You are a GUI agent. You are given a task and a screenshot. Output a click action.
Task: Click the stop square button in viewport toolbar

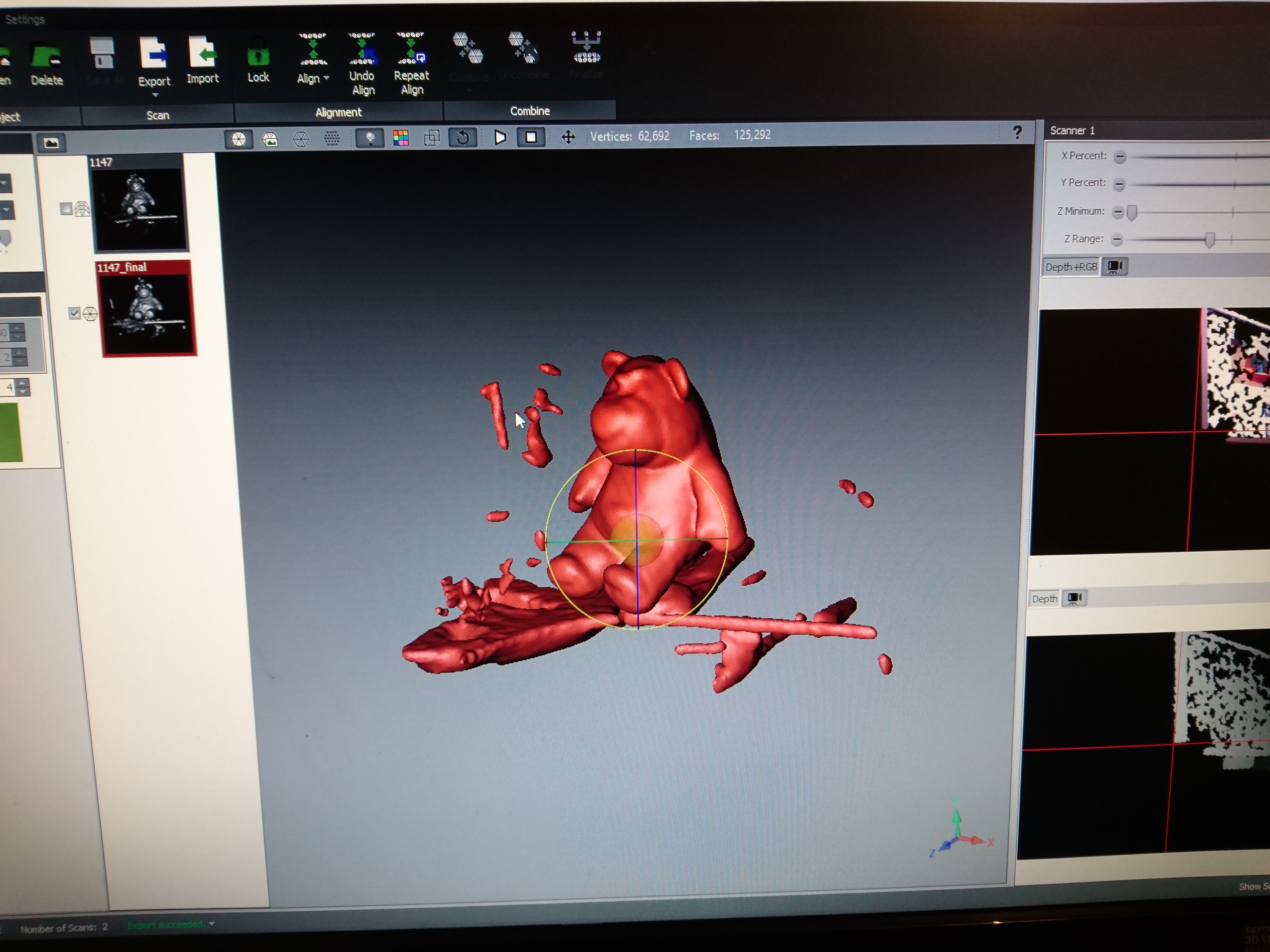[x=531, y=137]
